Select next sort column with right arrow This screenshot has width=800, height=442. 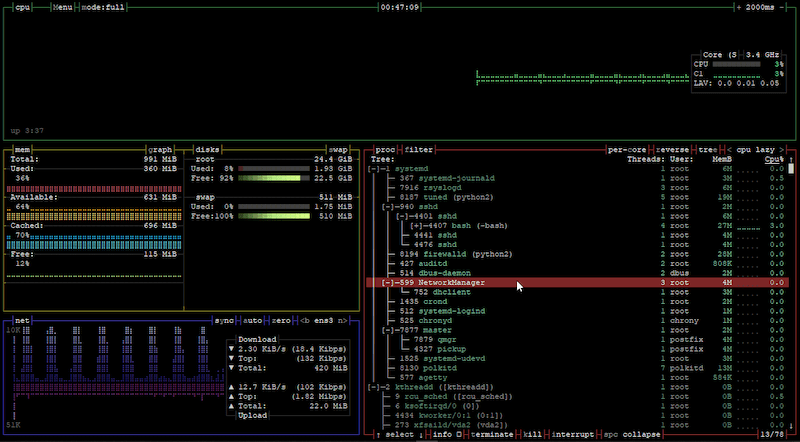781,150
